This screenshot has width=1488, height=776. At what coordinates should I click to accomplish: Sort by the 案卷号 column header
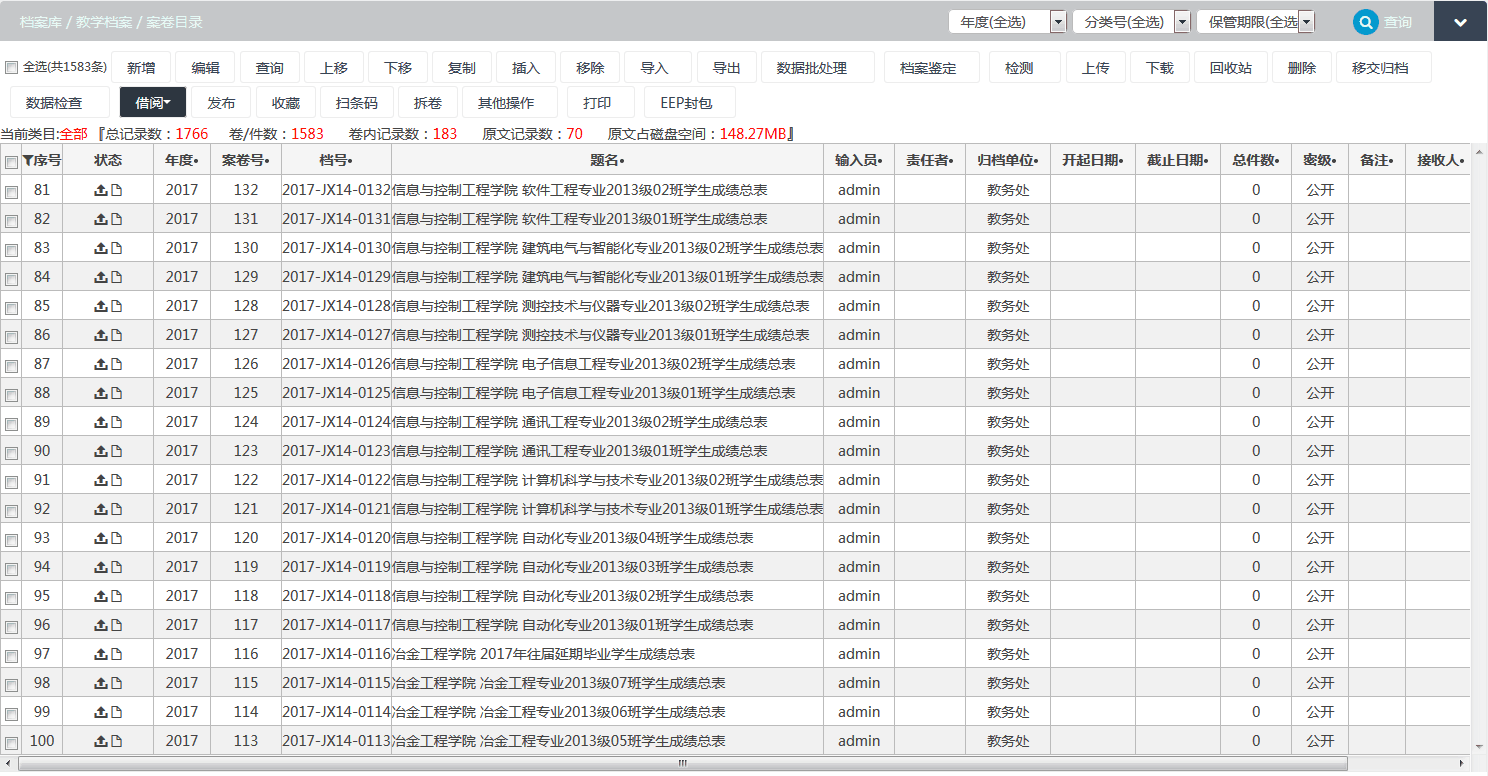tap(246, 160)
